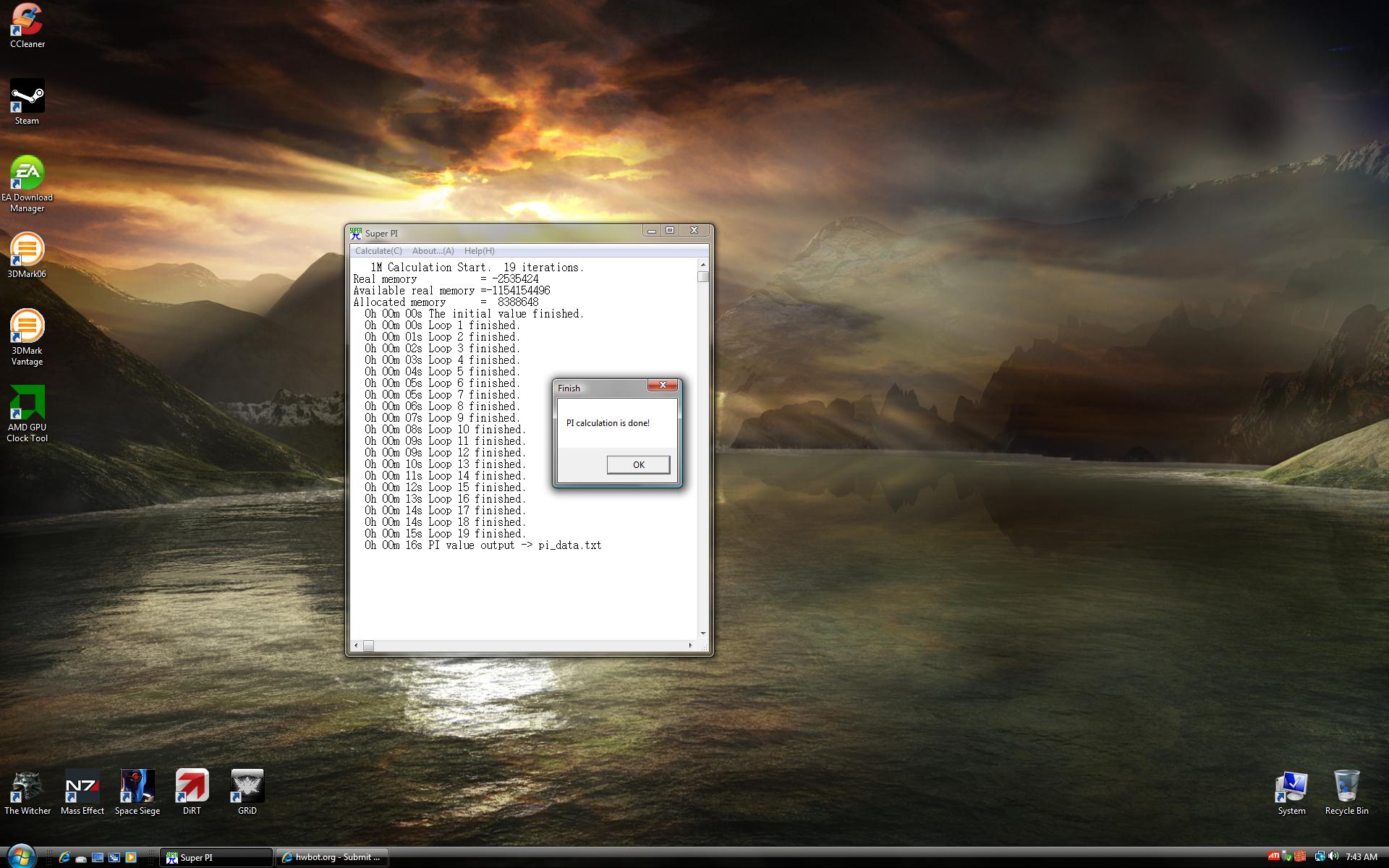Viewport: 1389px width, 868px height.
Task: Launch Internet Explorer from Quick Launch
Action: 64,857
